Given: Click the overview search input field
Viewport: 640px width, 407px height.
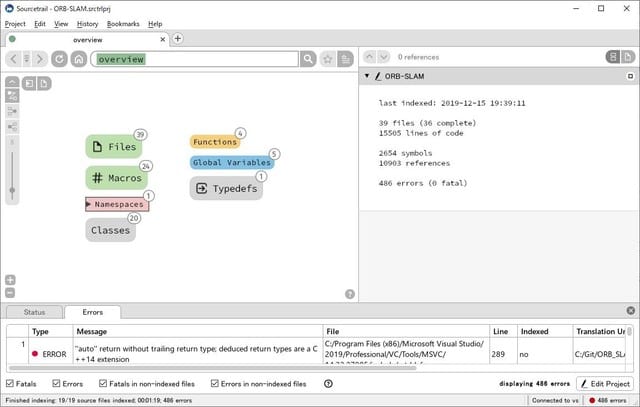Looking at the screenshot, I should tap(195, 59).
